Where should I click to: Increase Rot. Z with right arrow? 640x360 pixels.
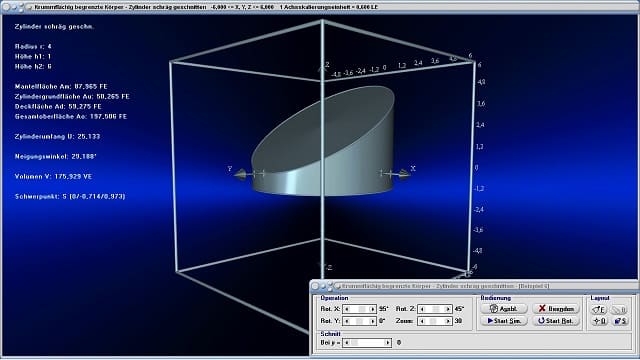[x=448, y=309]
